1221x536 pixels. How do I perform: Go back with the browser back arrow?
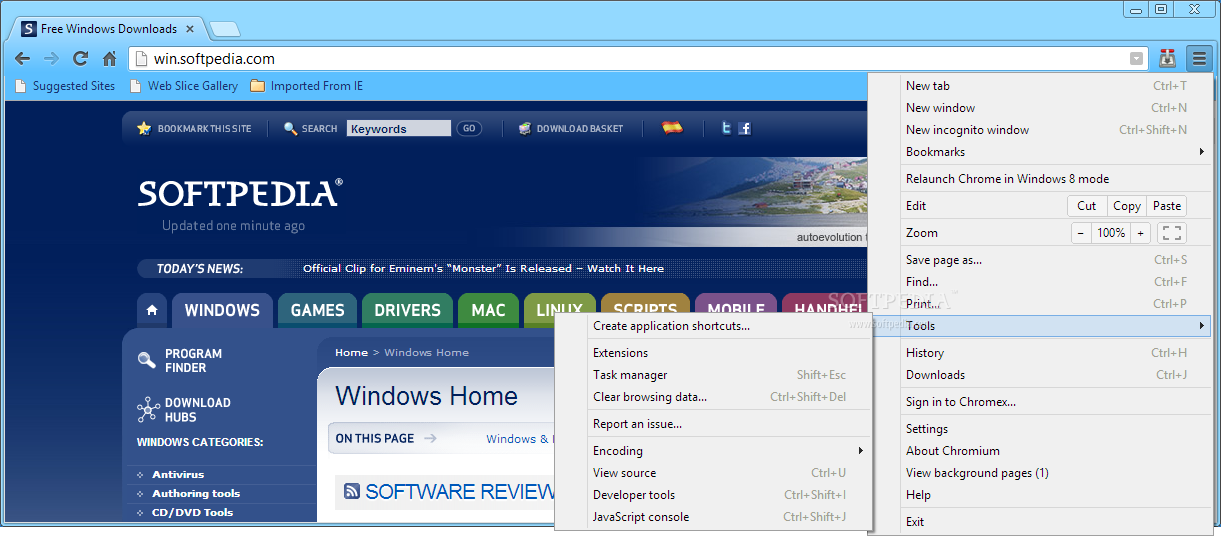pos(22,58)
